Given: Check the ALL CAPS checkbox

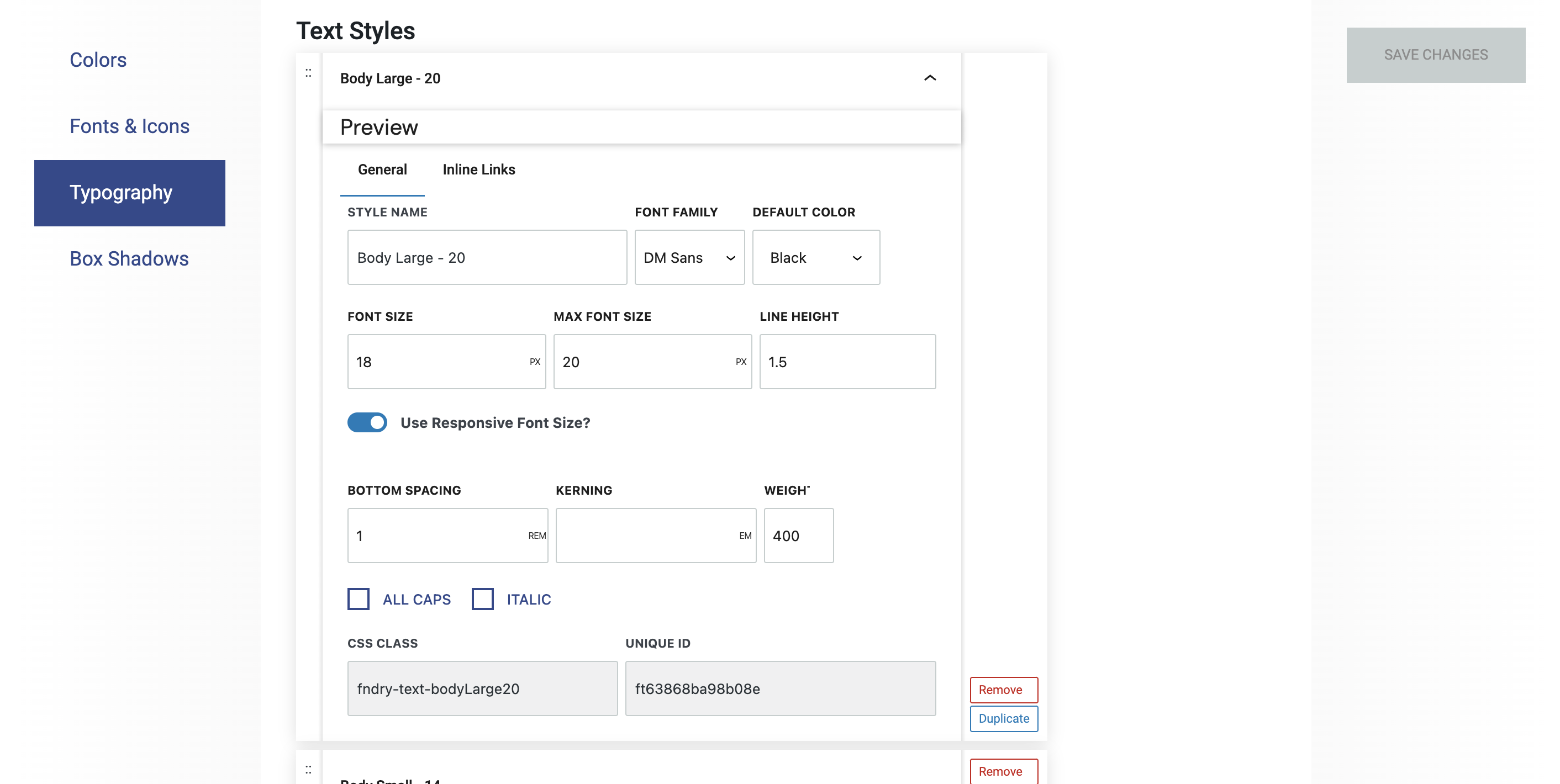Looking at the screenshot, I should (359, 598).
